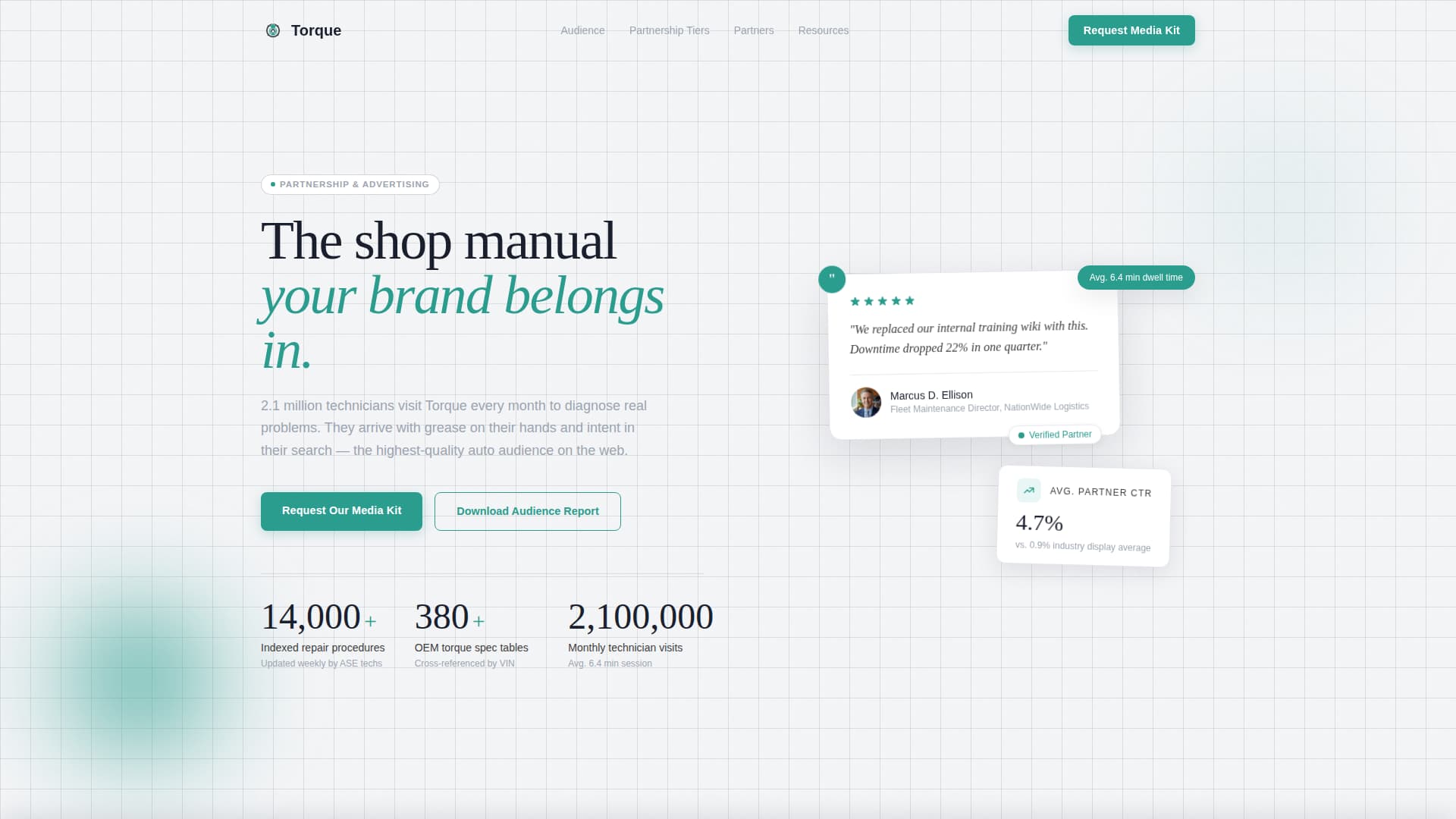The height and width of the screenshot is (819, 1456).
Task: Click 'The shop manual' headline
Action: pos(438,241)
